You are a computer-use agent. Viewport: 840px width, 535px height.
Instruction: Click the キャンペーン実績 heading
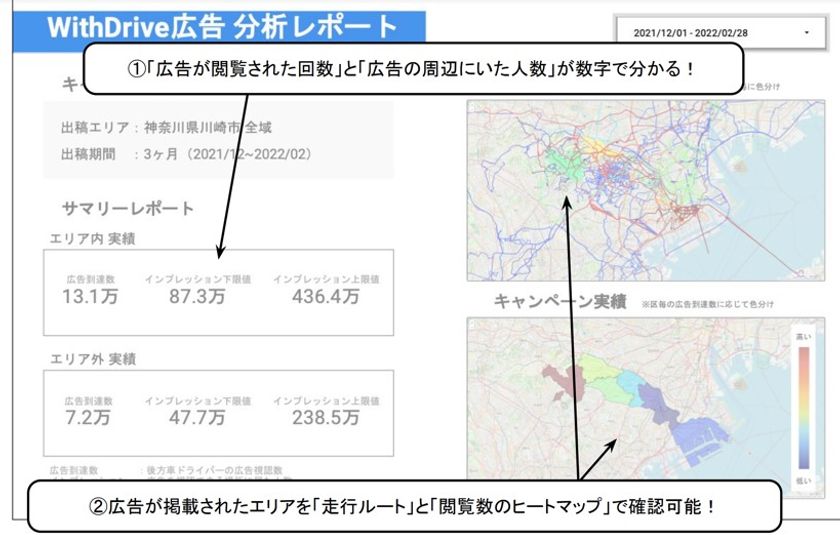click(560, 302)
